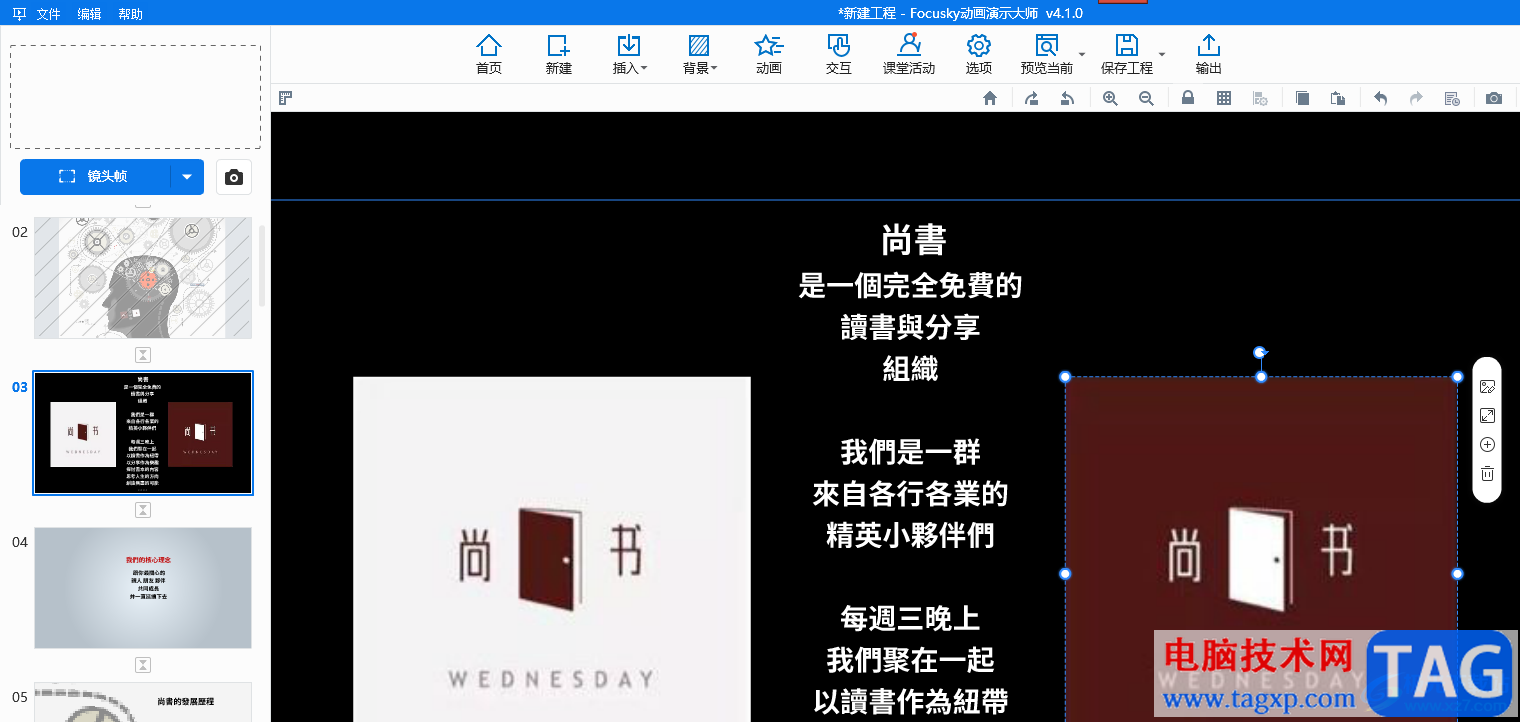The height and width of the screenshot is (722, 1520).
Task: Click the camera snapshot button beside 镜头帧
Action: (x=234, y=177)
